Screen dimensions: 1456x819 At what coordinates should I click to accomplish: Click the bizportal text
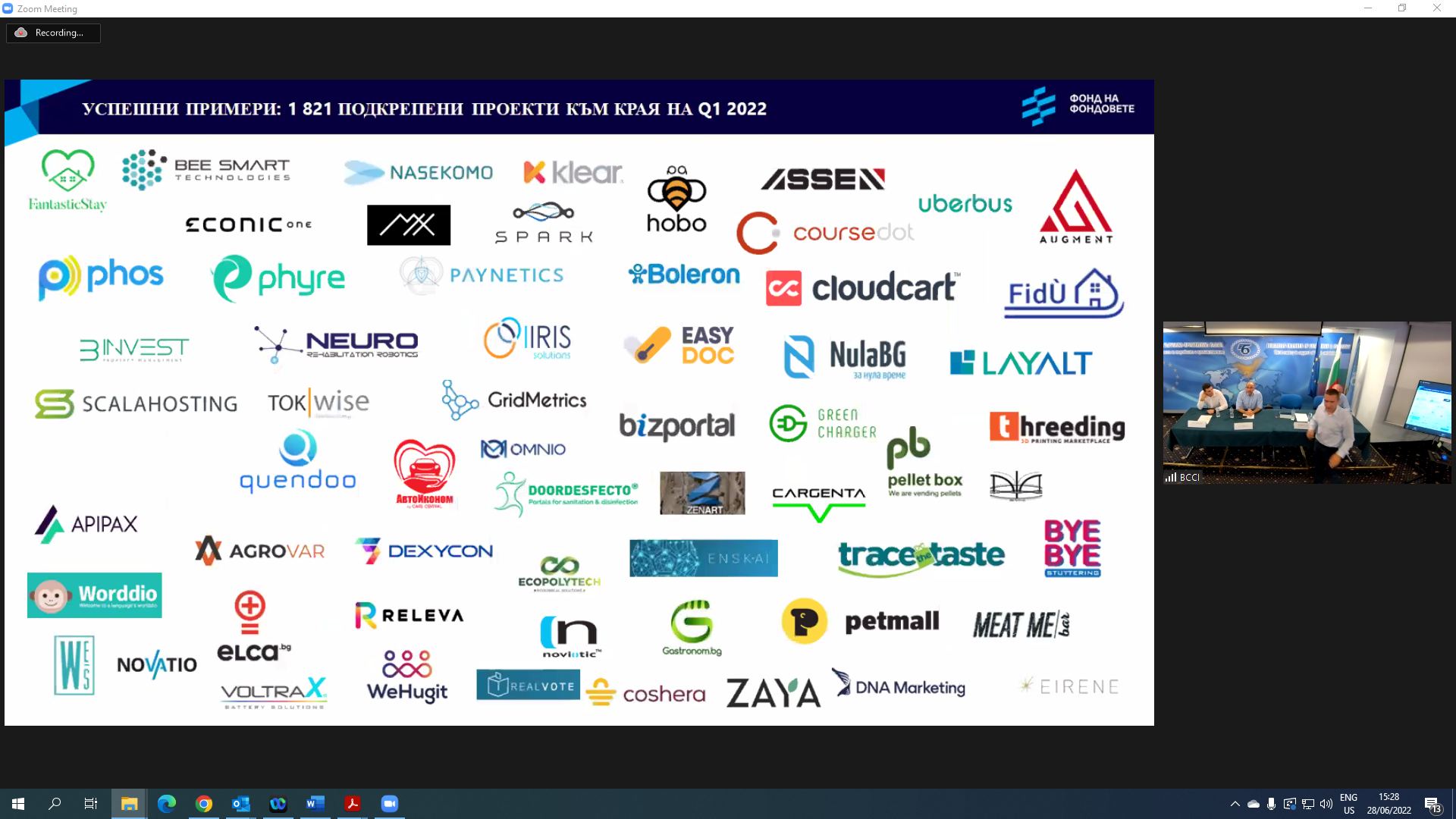click(x=677, y=425)
